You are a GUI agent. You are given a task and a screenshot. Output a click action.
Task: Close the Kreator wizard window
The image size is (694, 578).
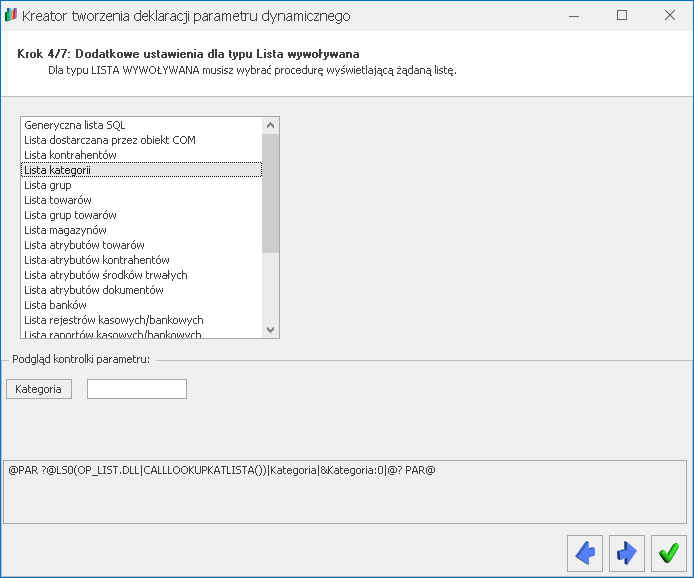[x=670, y=15]
